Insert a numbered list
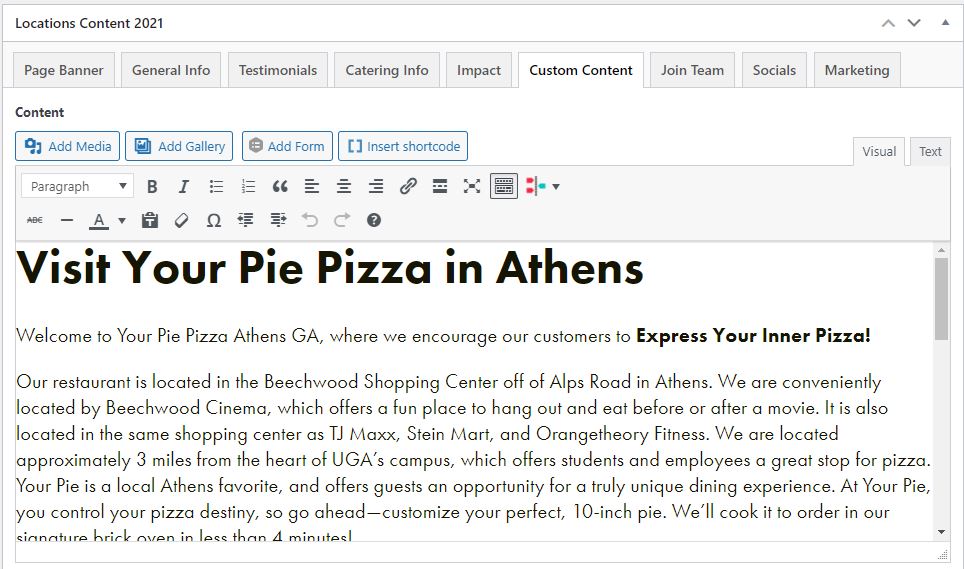 (248, 186)
